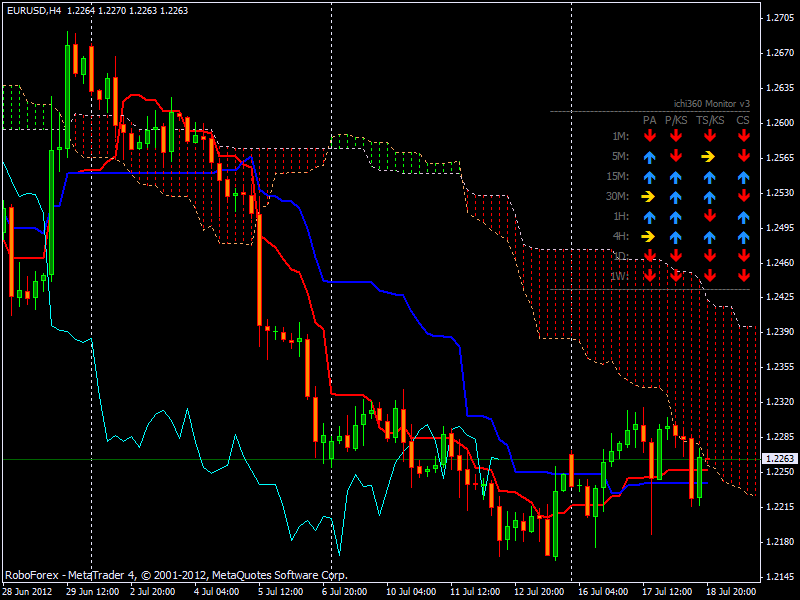Click the blue P/KS arrow in the 4H row
The height and width of the screenshot is (600, 800).
676,236
